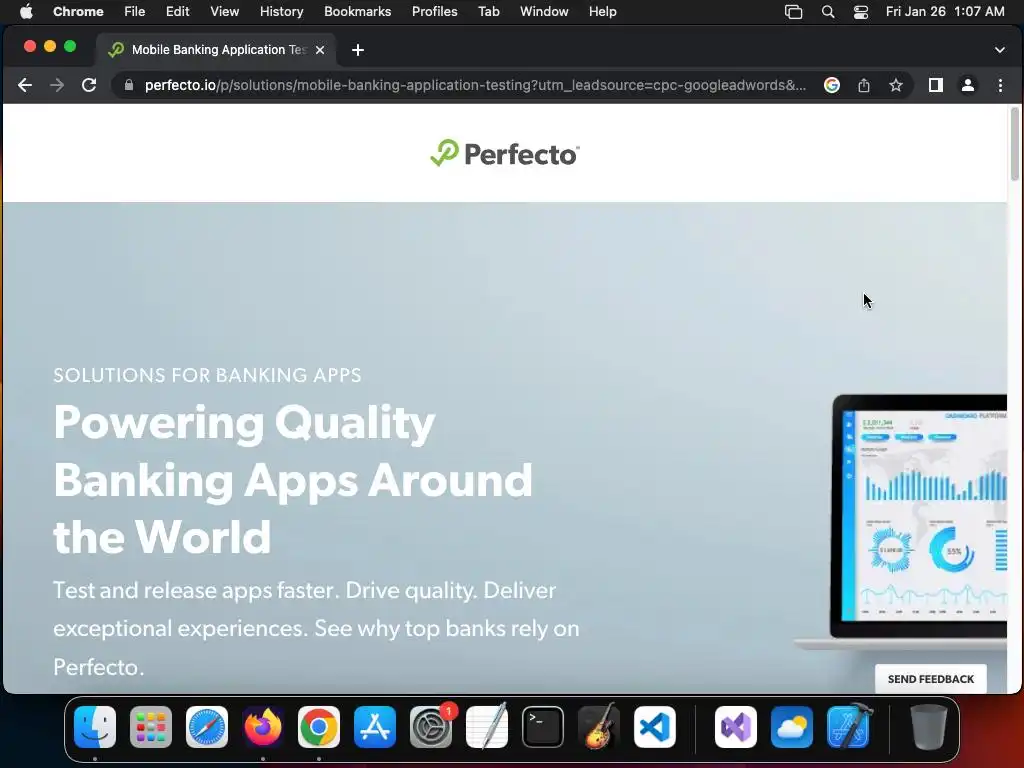The height and width of the screenshot is (768, 1024).
Task: Open Launchpad from the Dock
Action: point(151,726)
